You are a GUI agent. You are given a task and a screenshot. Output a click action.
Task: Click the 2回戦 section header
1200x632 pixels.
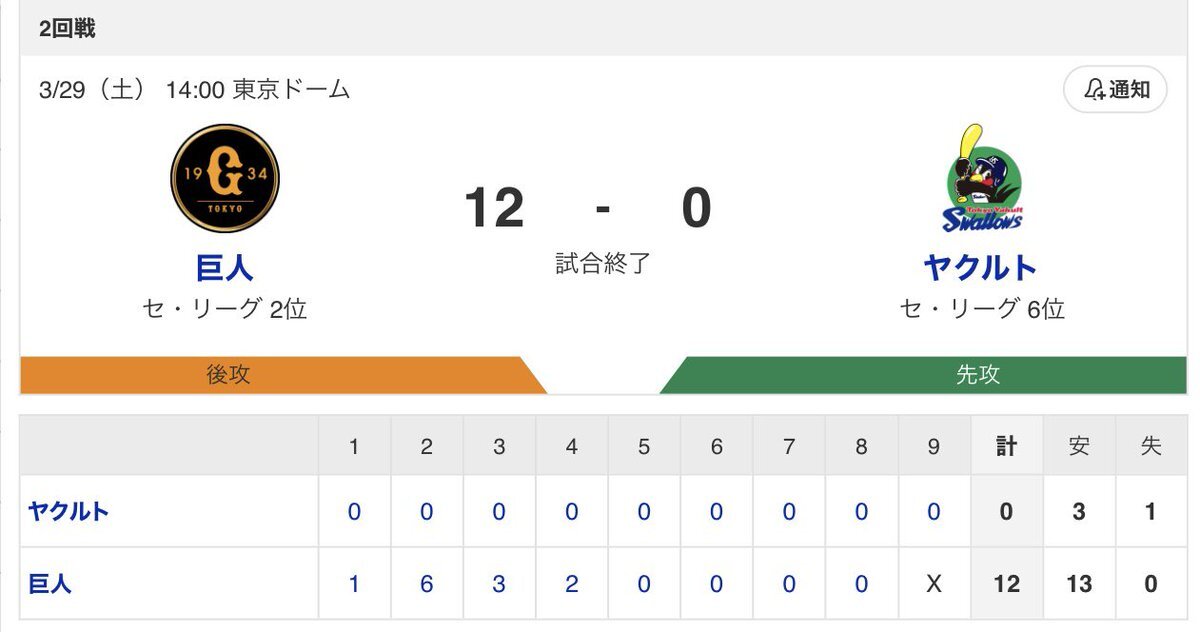tap(68, 29)
